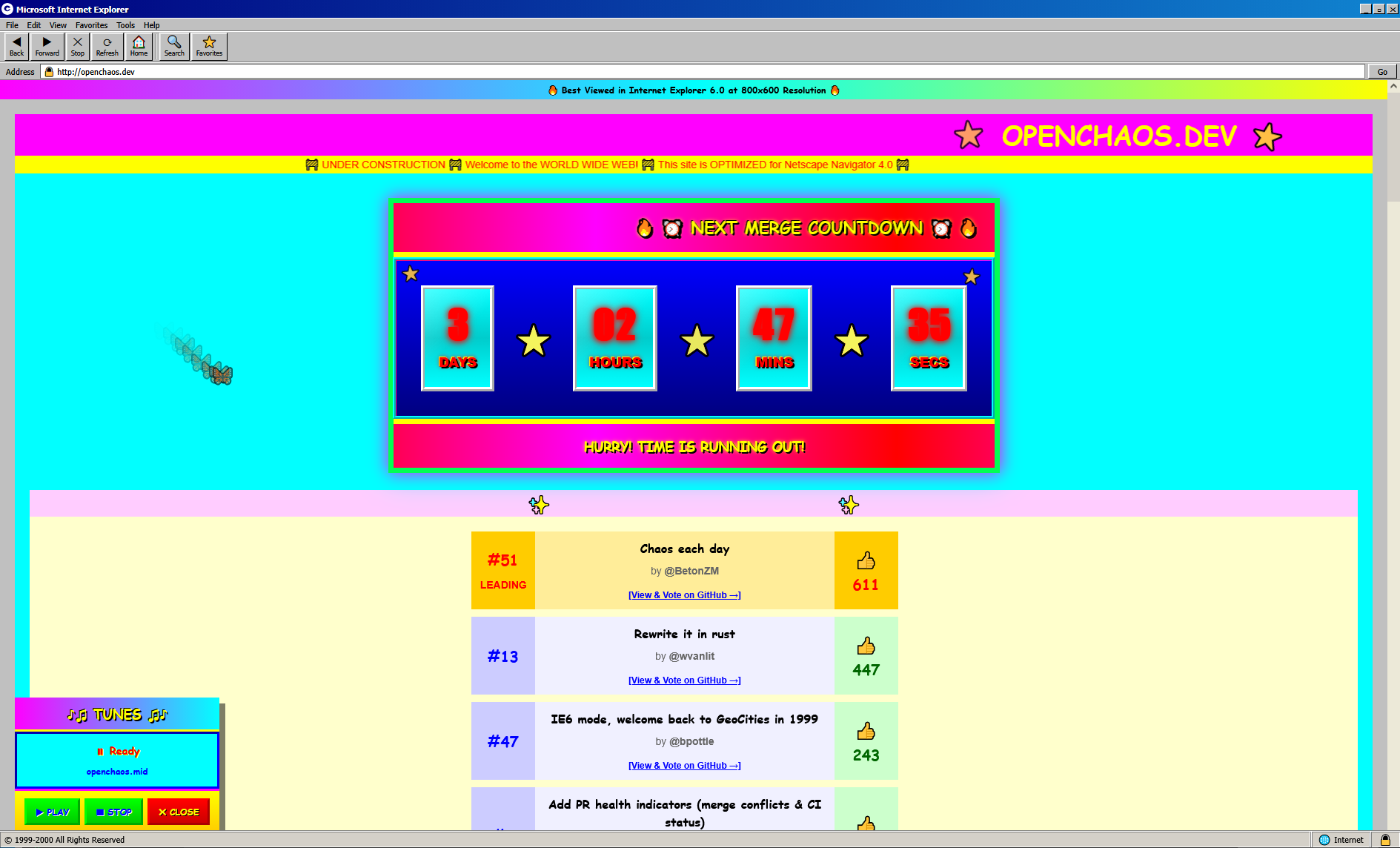Click the address bar URL field
This screenshot has width=1400, height=848.
click(703, 72)
